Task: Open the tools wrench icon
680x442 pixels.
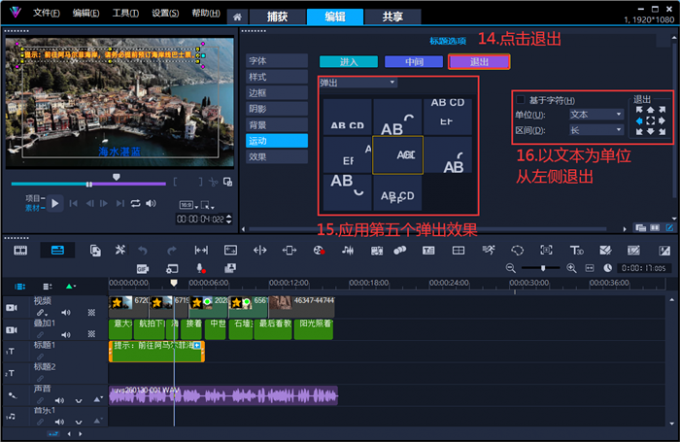Action: tap(120, 250)
